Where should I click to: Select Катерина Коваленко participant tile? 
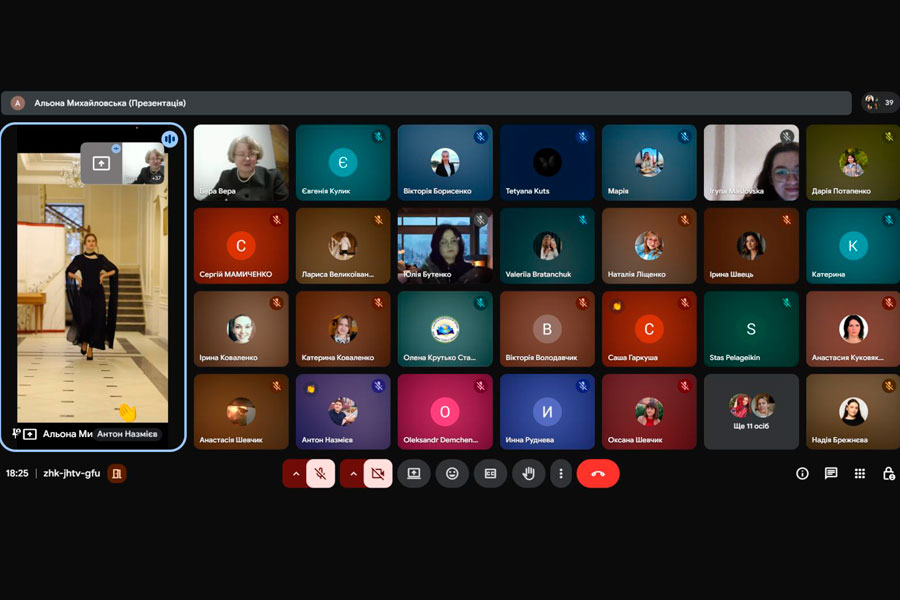(x=343, y=329)
